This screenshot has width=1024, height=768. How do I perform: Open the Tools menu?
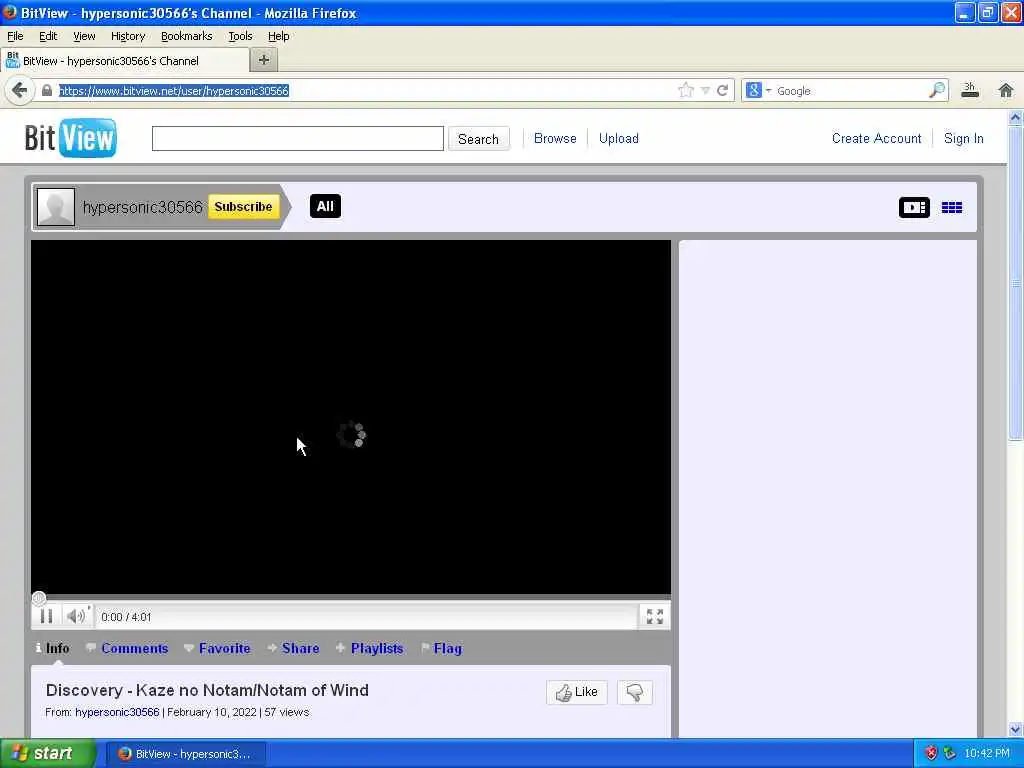240,36
